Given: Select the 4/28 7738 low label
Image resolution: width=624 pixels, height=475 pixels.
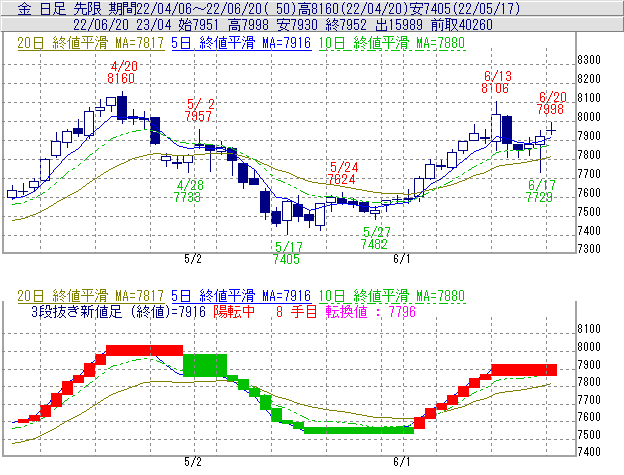Looking at the screenshot, I should (x=188, y=191).
